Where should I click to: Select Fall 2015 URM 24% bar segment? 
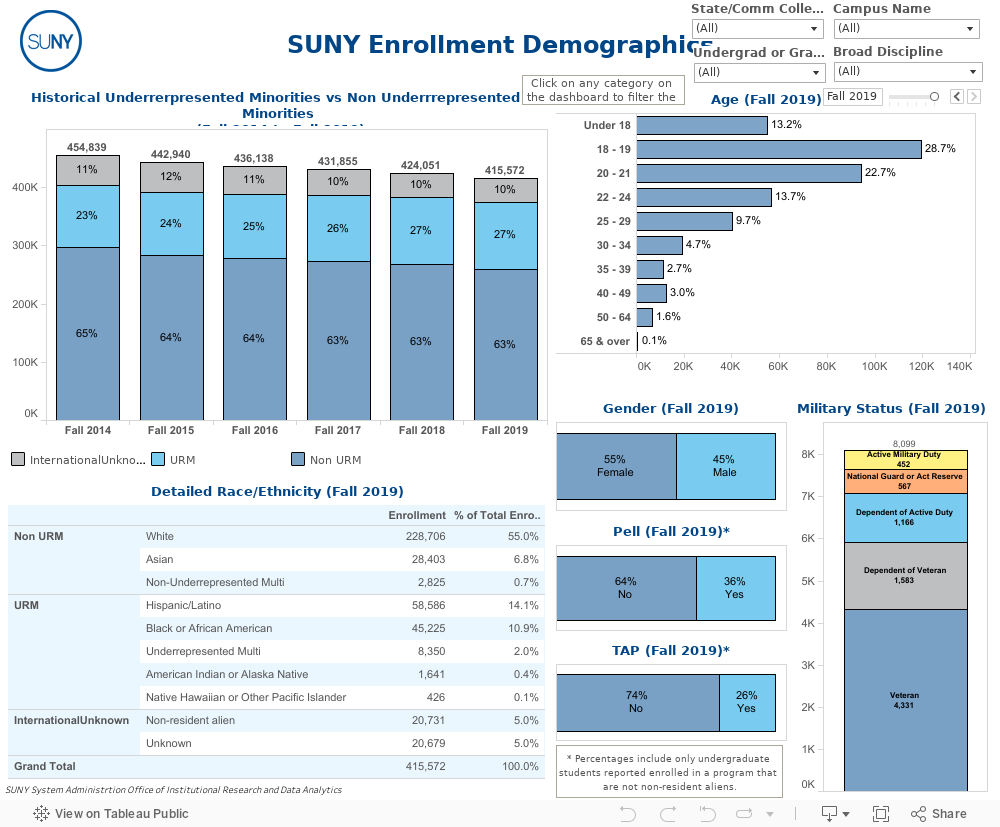[x=172, y=224]
